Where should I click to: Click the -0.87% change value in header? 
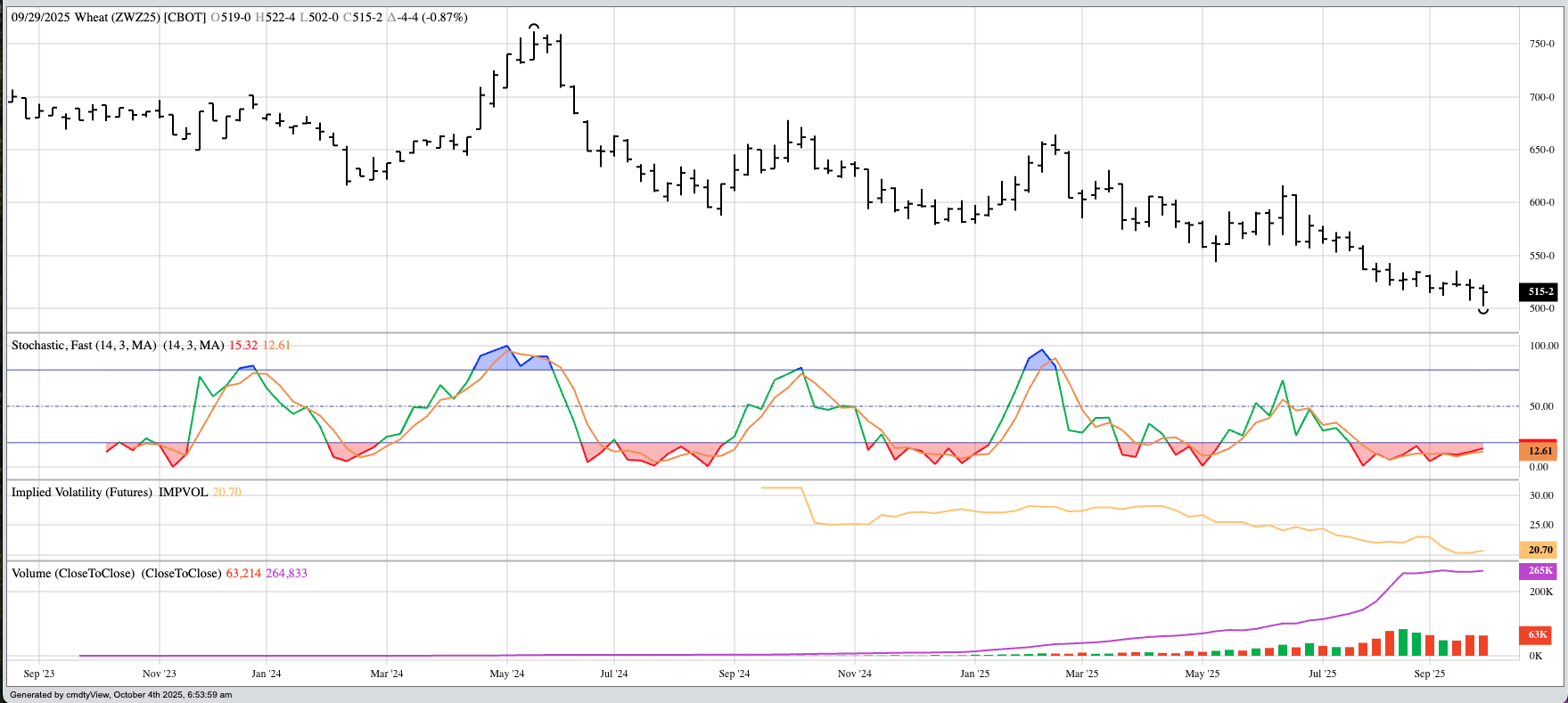tap(445, 17)
